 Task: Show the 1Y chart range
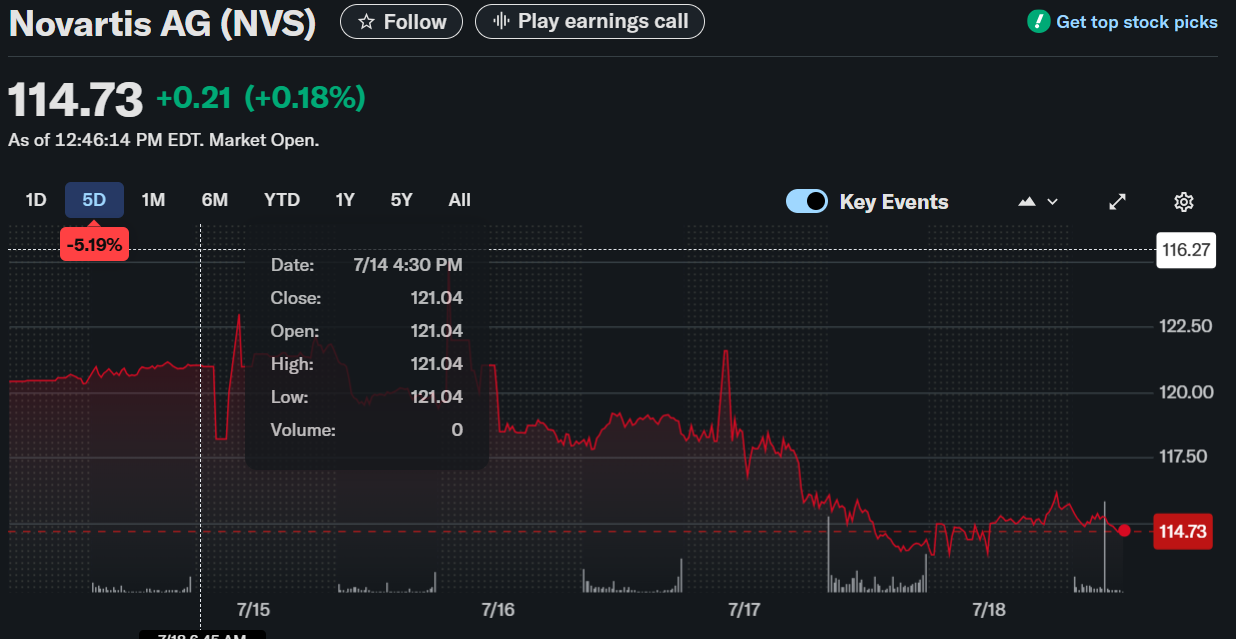tap(345, 200)
